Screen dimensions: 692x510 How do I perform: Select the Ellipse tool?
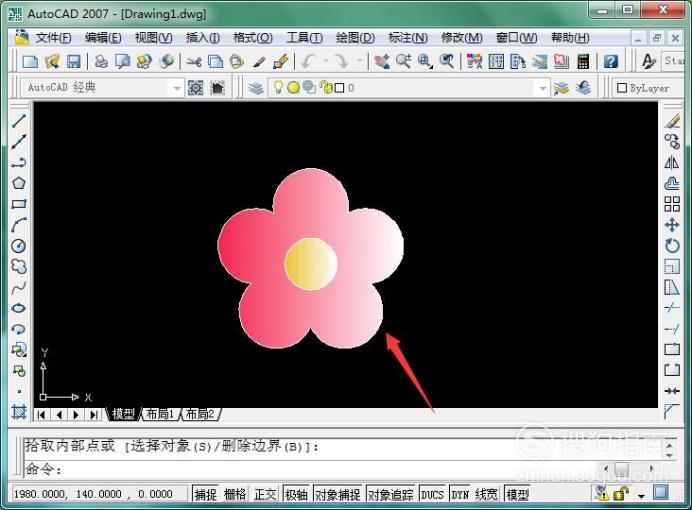19,308
